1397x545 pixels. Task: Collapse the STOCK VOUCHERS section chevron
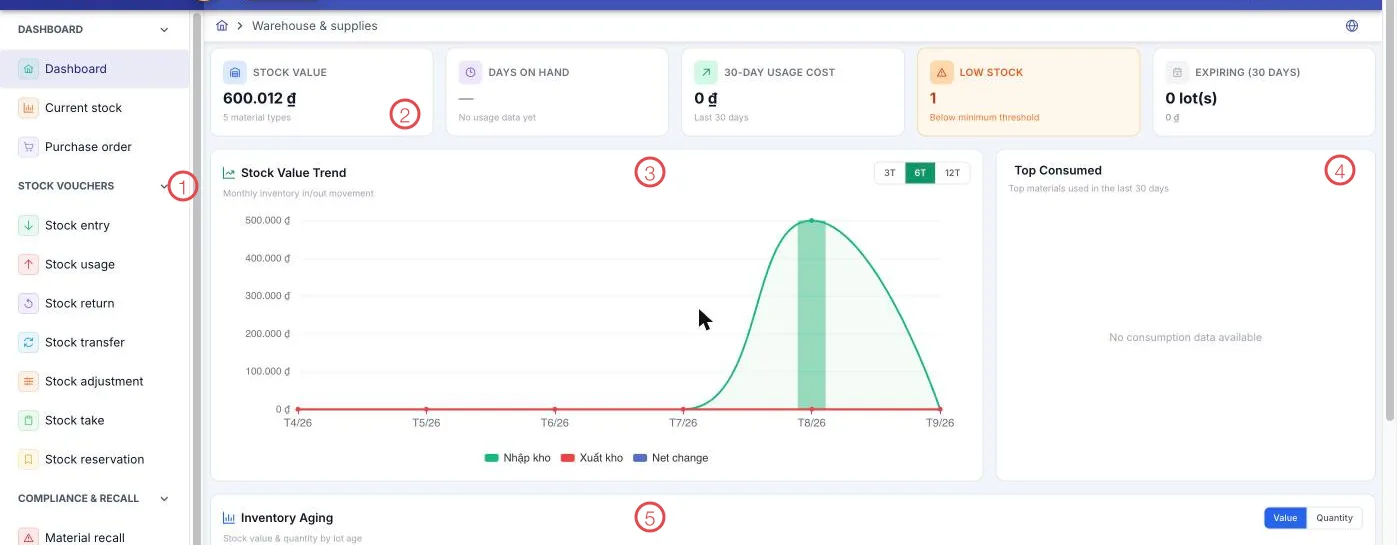[x=164, y=186]
